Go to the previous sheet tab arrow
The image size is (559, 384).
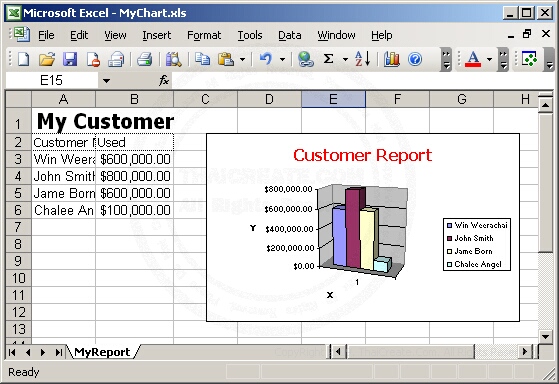28,352
